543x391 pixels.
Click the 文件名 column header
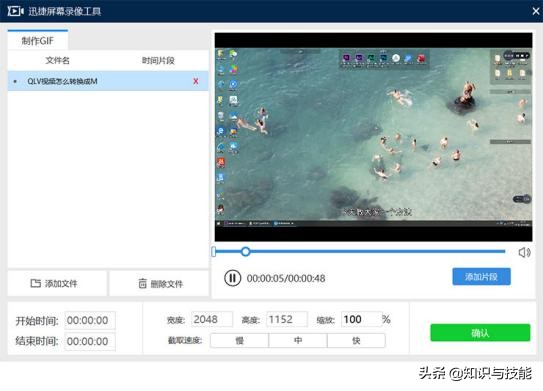pyautogui.click(x=57, y=60)
